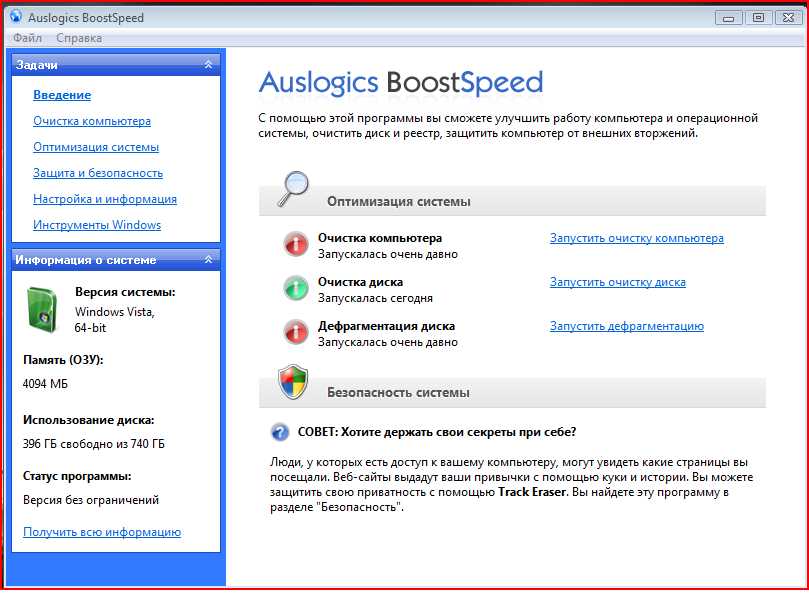Open Инструменты Windows section
The width and height of the screenshot is (809, 600).
[97, 225]
